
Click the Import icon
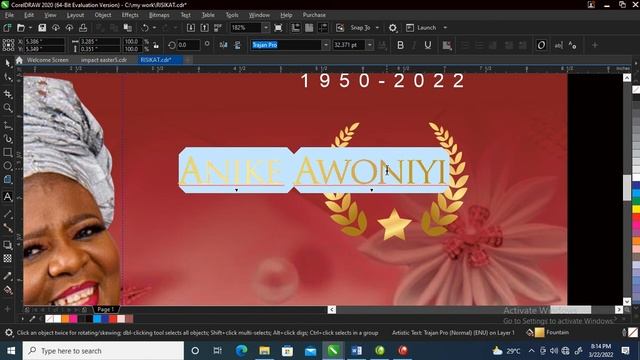pyautogui.click(x=191, y=28)
